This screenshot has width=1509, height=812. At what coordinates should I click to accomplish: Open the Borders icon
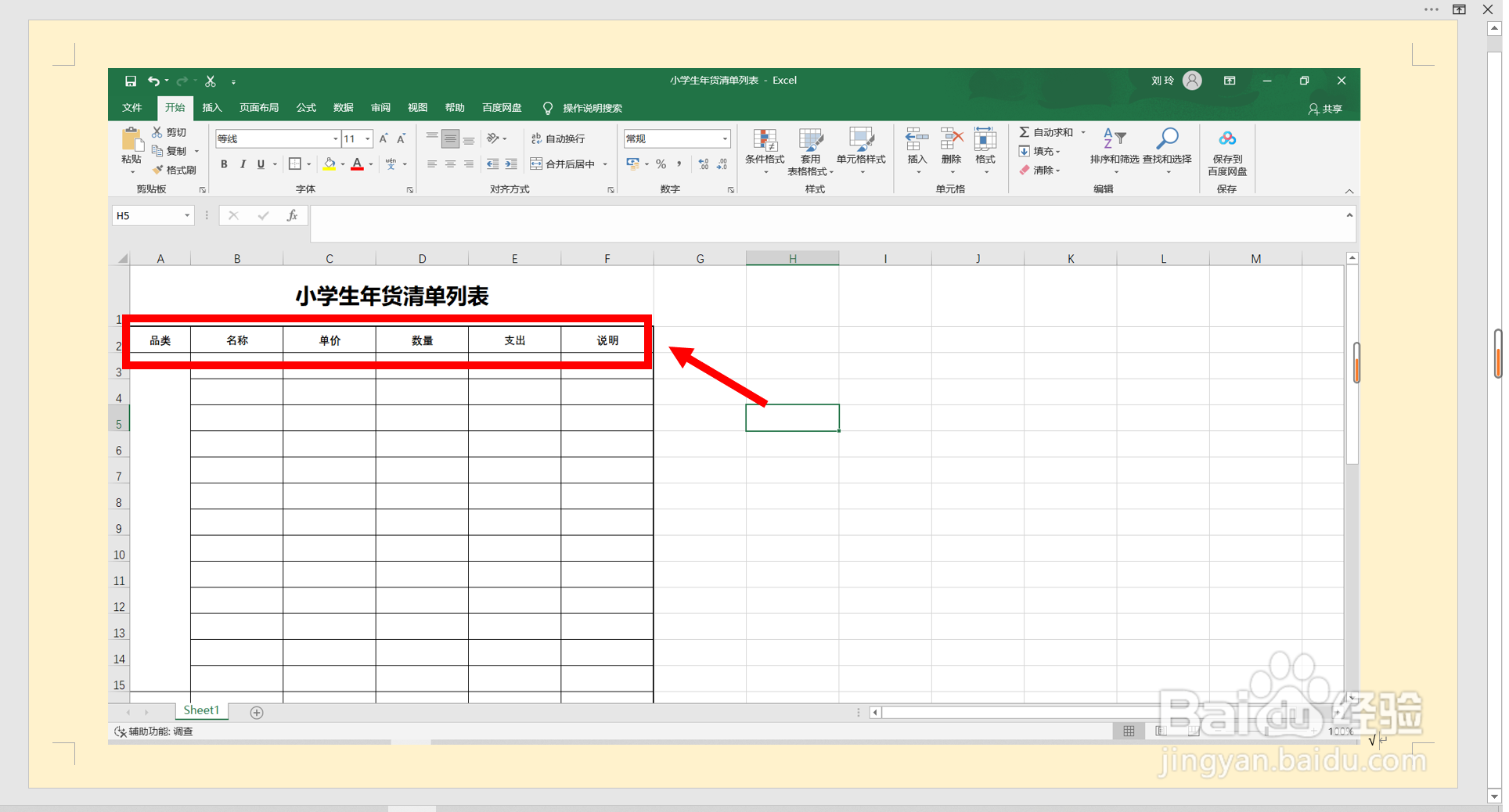pyautogui.click(x=295, y=164)
